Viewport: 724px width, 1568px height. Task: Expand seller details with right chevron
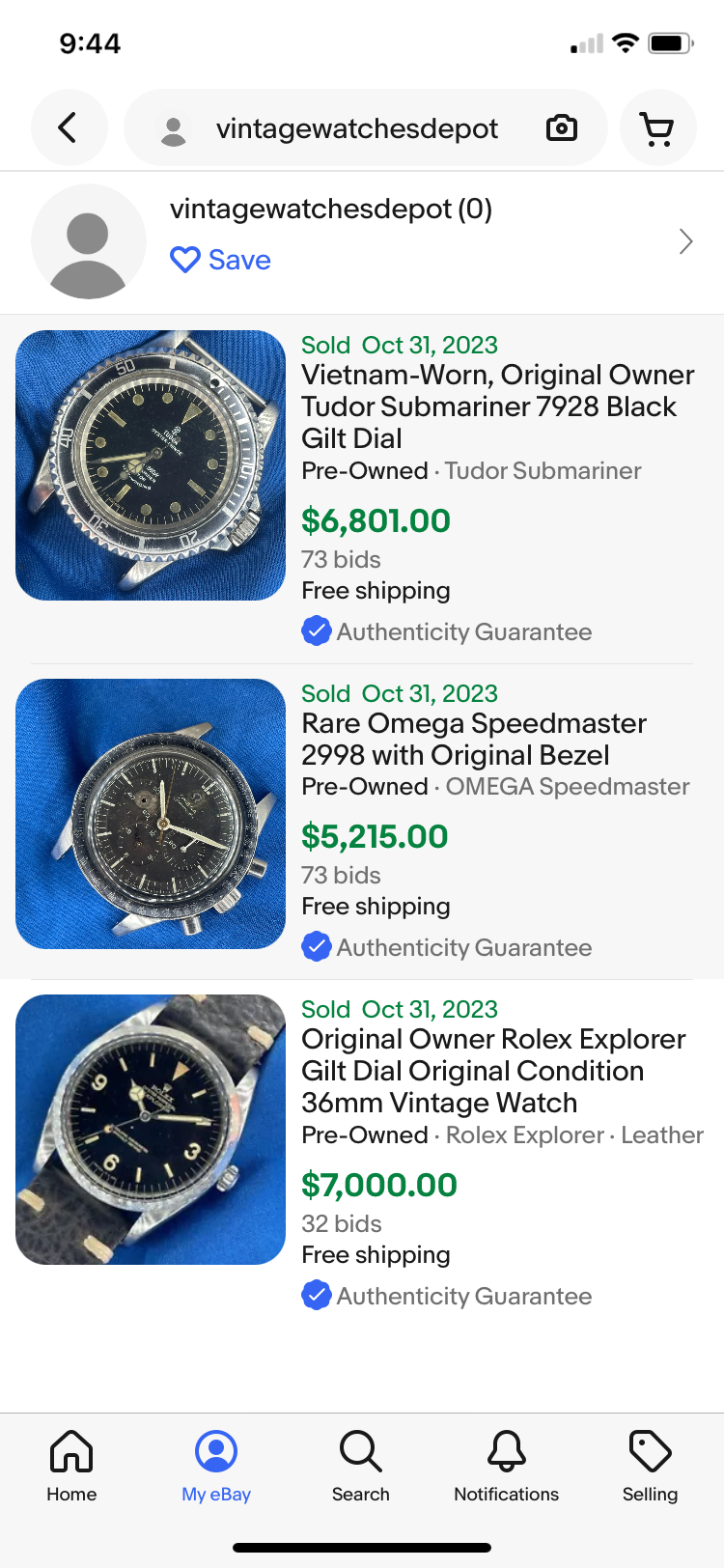[x=685, y=241]
